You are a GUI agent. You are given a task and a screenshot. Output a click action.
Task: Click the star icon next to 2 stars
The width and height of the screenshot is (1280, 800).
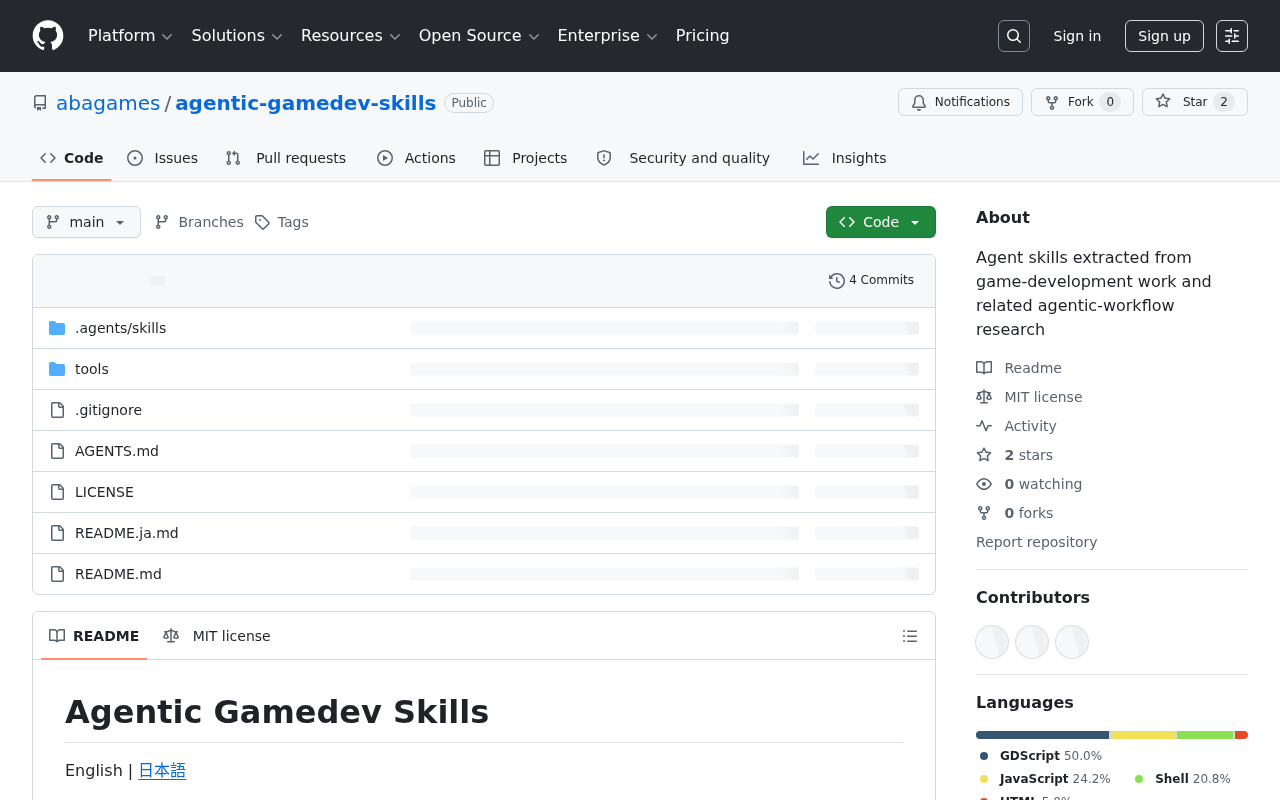pos(984,455)
